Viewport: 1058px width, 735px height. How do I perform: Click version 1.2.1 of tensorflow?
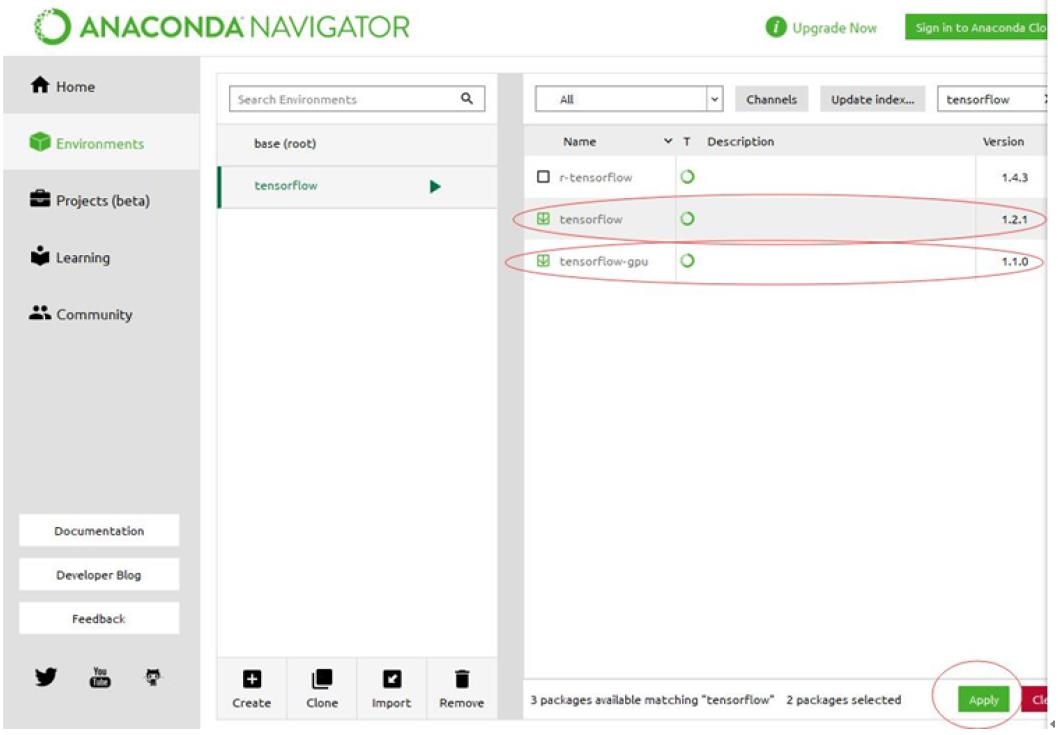pos(1014,219)
